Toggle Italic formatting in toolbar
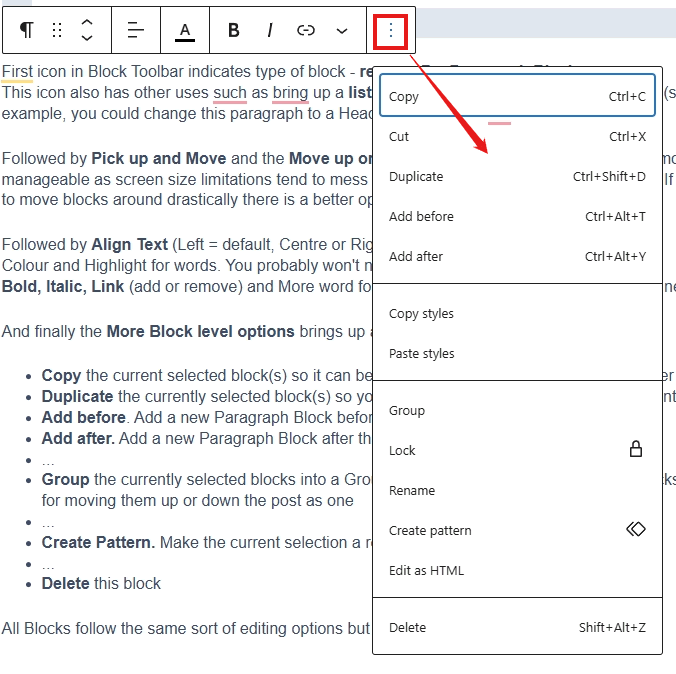The width and height of the screenshot is (676, 674). pos(270,30)
